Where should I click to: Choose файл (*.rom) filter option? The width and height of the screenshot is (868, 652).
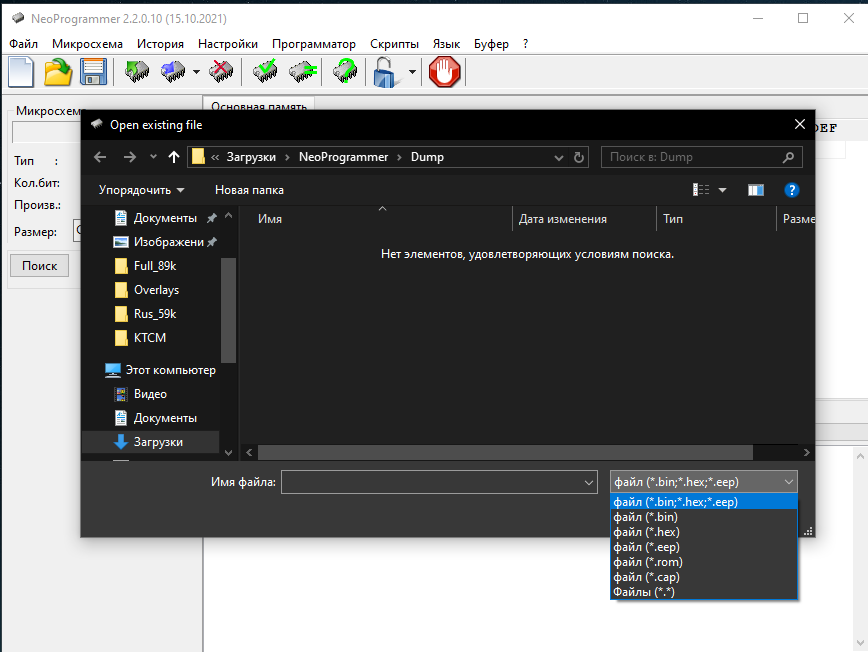703,562
